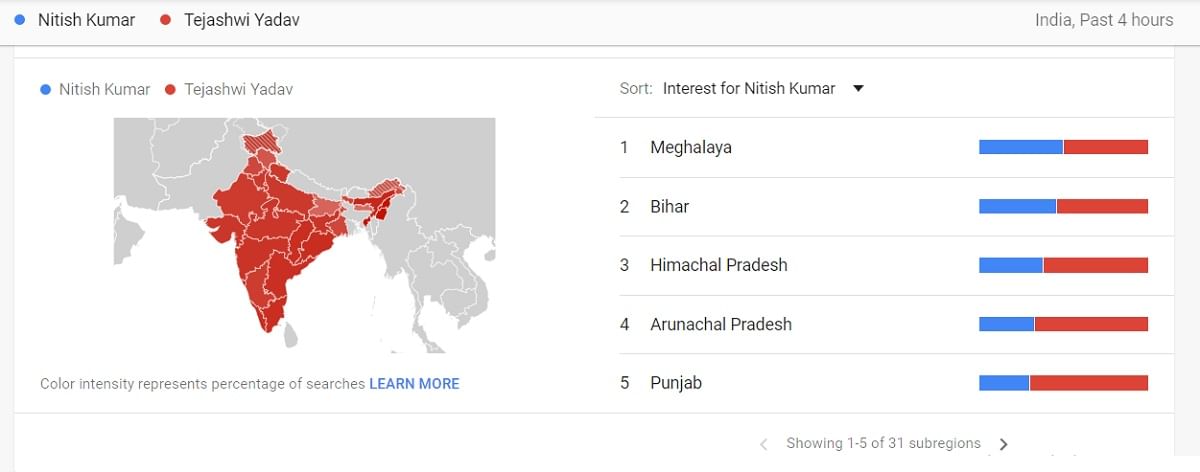1200x472 pixels.
Task: Click Tejashwi Yadav term in header
Action: pyautogui.click(x=241, y=20)
